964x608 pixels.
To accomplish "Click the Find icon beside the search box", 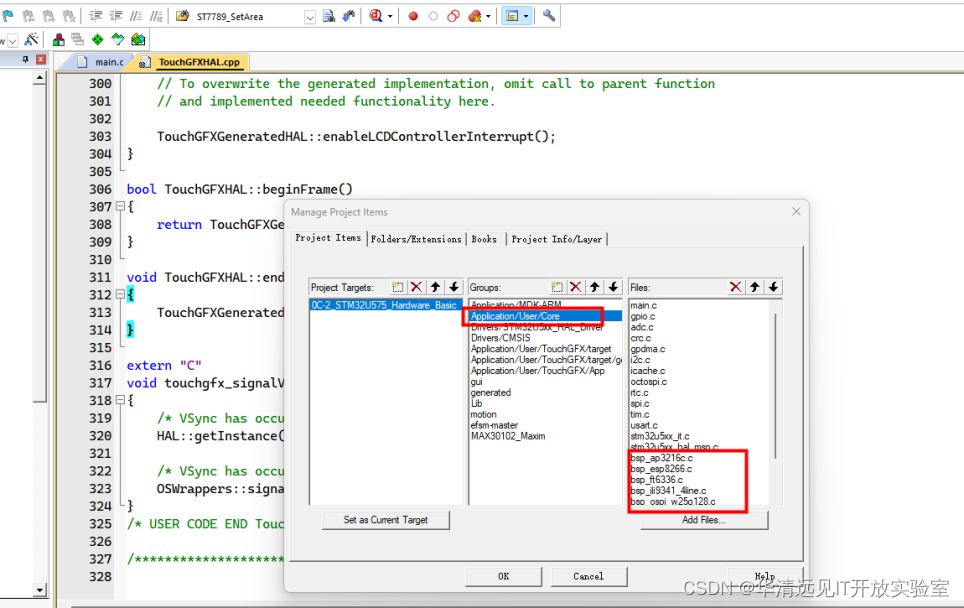I will pyautogui.click(x=329, y=16).
